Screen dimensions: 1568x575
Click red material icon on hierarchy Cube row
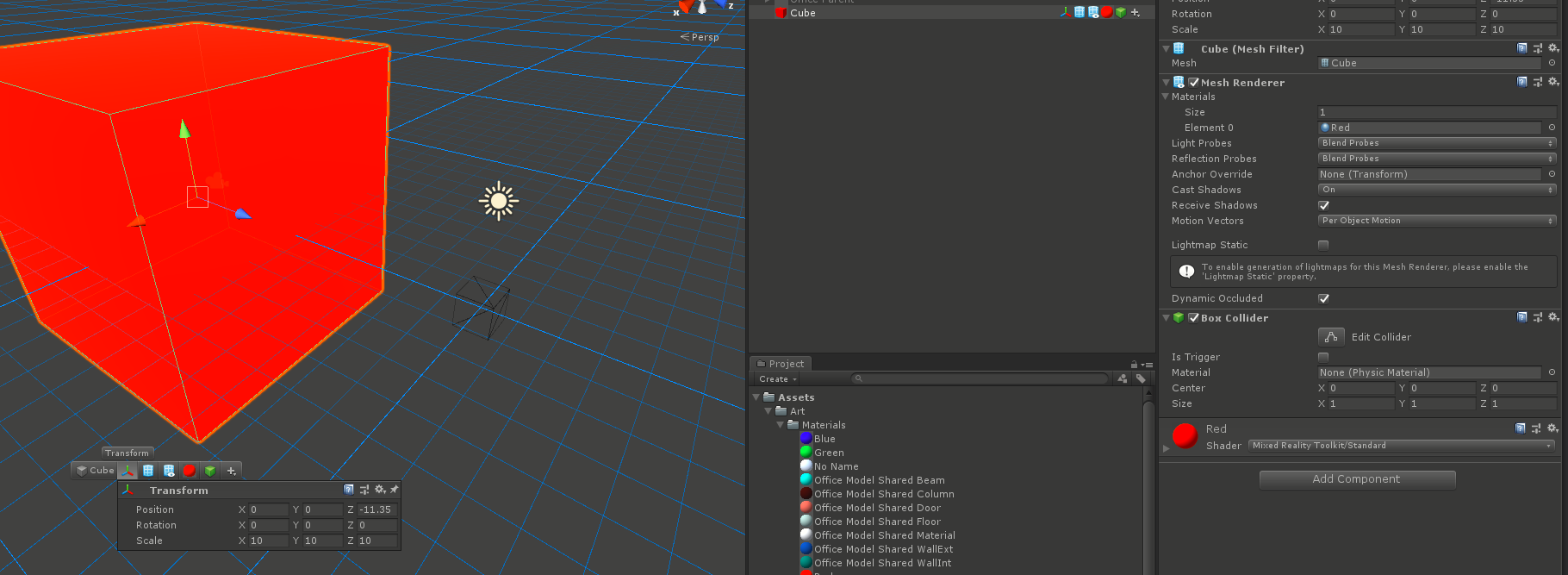pos(1107,12)
